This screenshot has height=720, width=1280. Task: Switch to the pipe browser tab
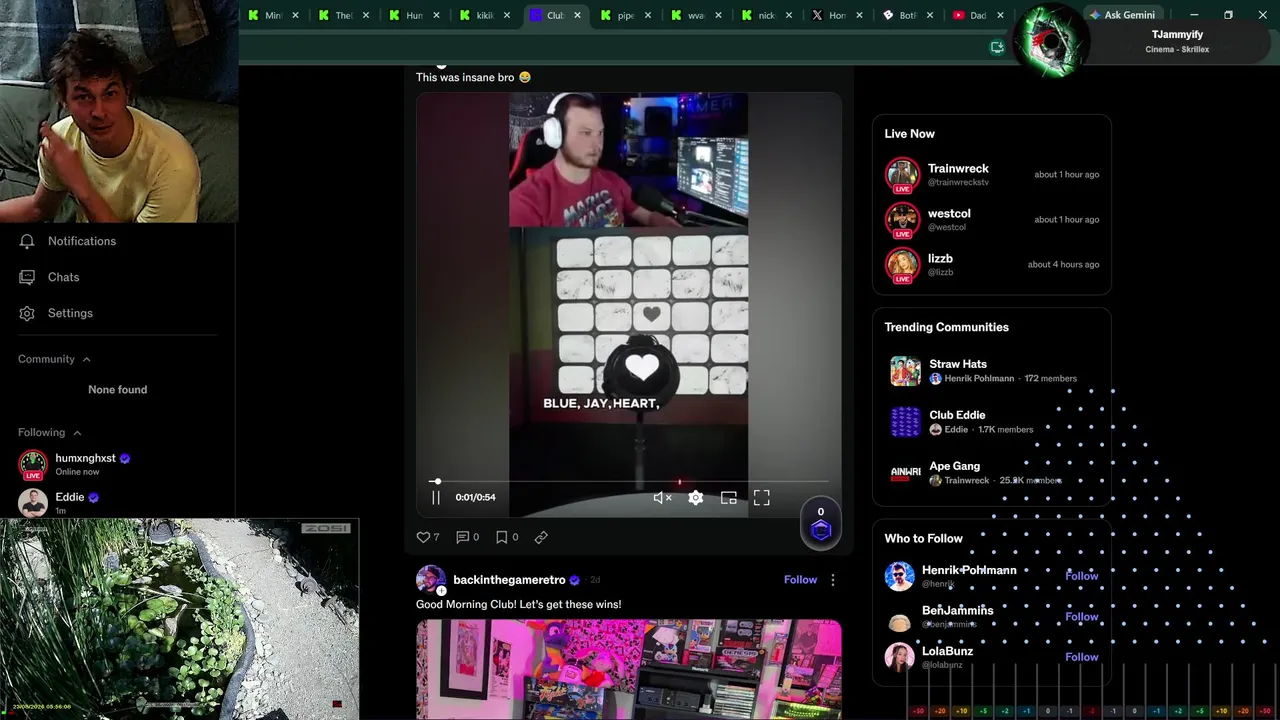627,15
